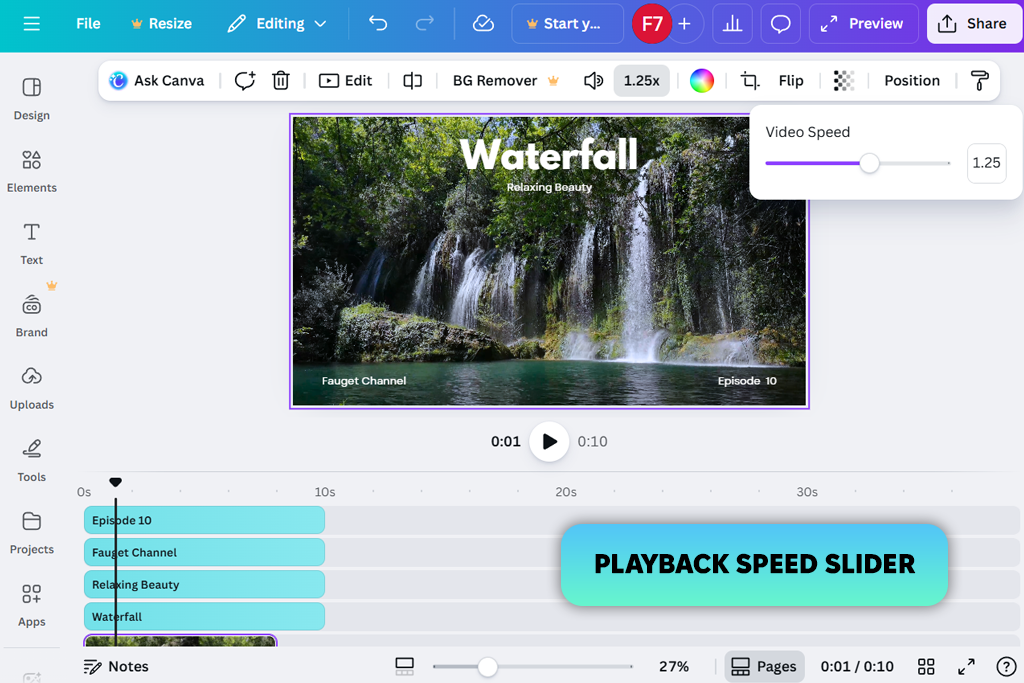1024x683 pixels.
Task: Open grid view of pages
Action: pyautogui.click(x=926, y=667)
